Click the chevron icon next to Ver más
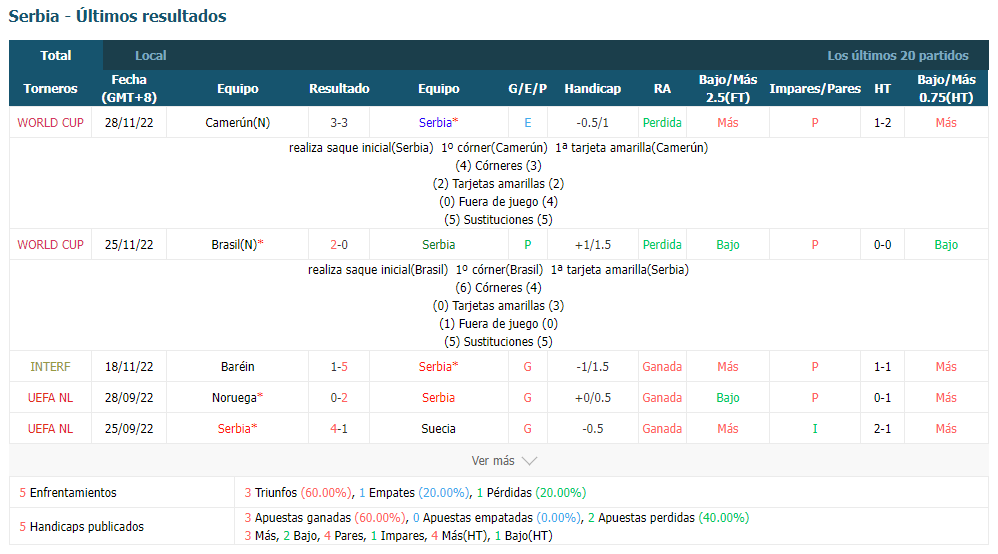998x554 pixels. (x=530, y=461)
